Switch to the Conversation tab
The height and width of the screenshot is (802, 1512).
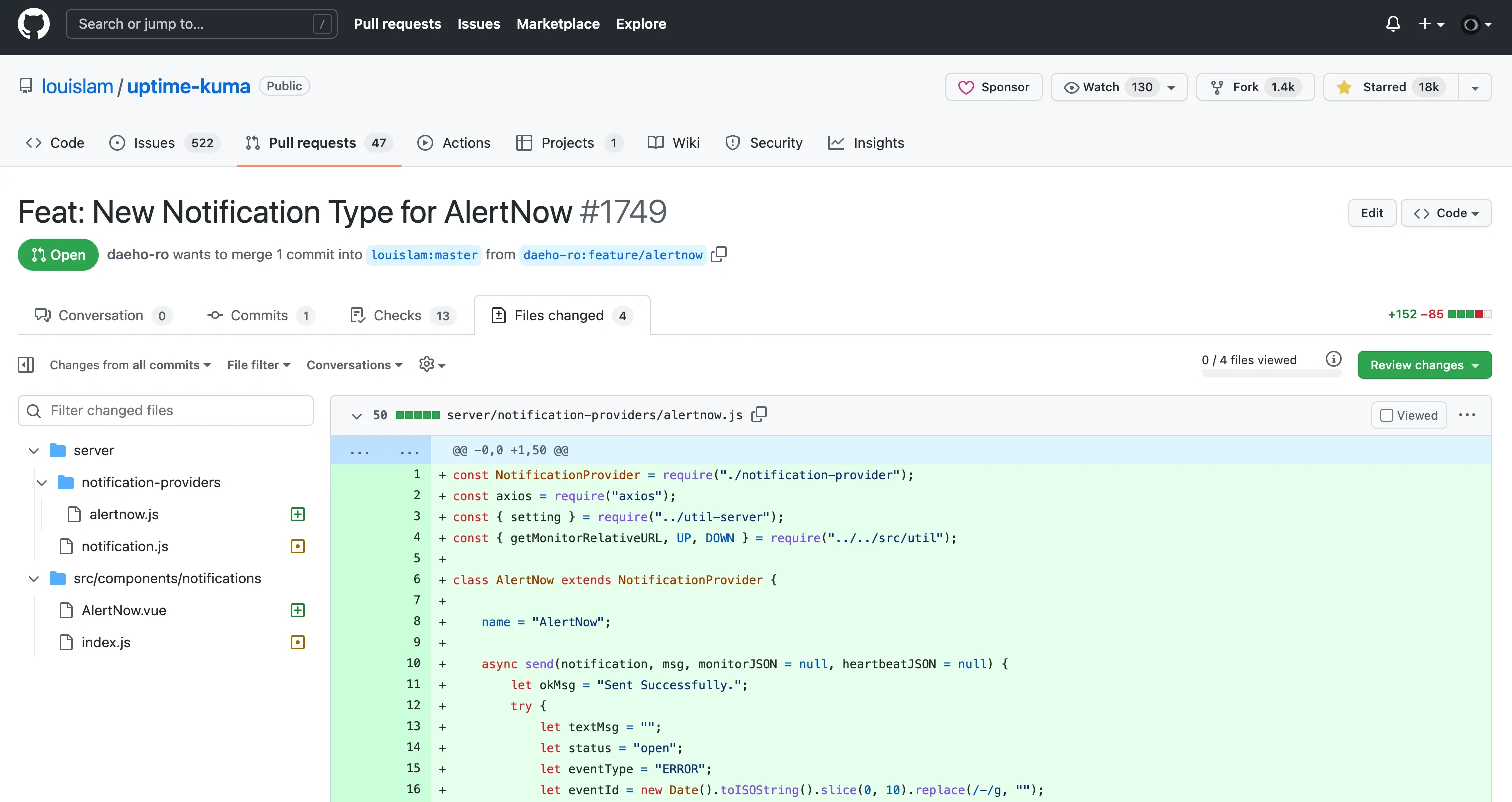101,315
